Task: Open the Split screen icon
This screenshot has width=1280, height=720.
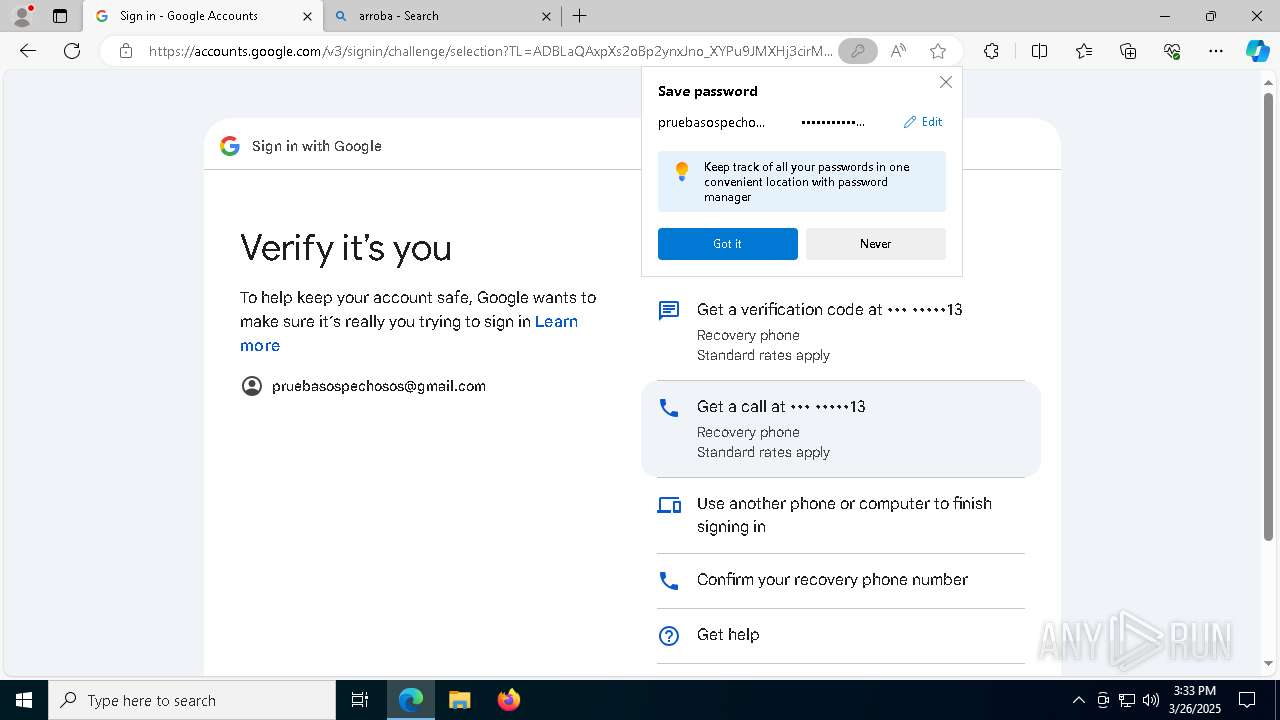Action: point(1039,51)
